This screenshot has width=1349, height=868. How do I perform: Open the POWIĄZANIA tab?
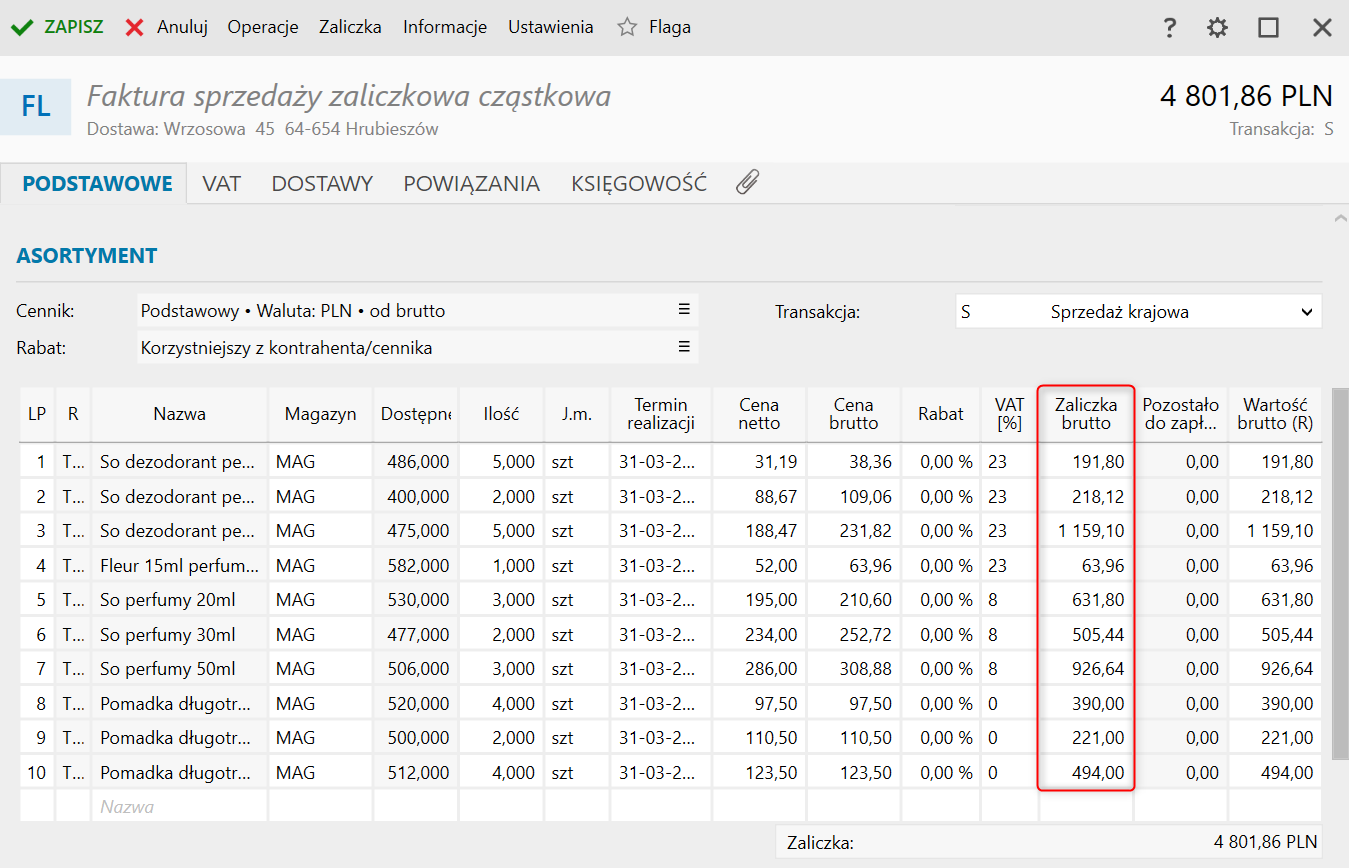coord(471,184)
